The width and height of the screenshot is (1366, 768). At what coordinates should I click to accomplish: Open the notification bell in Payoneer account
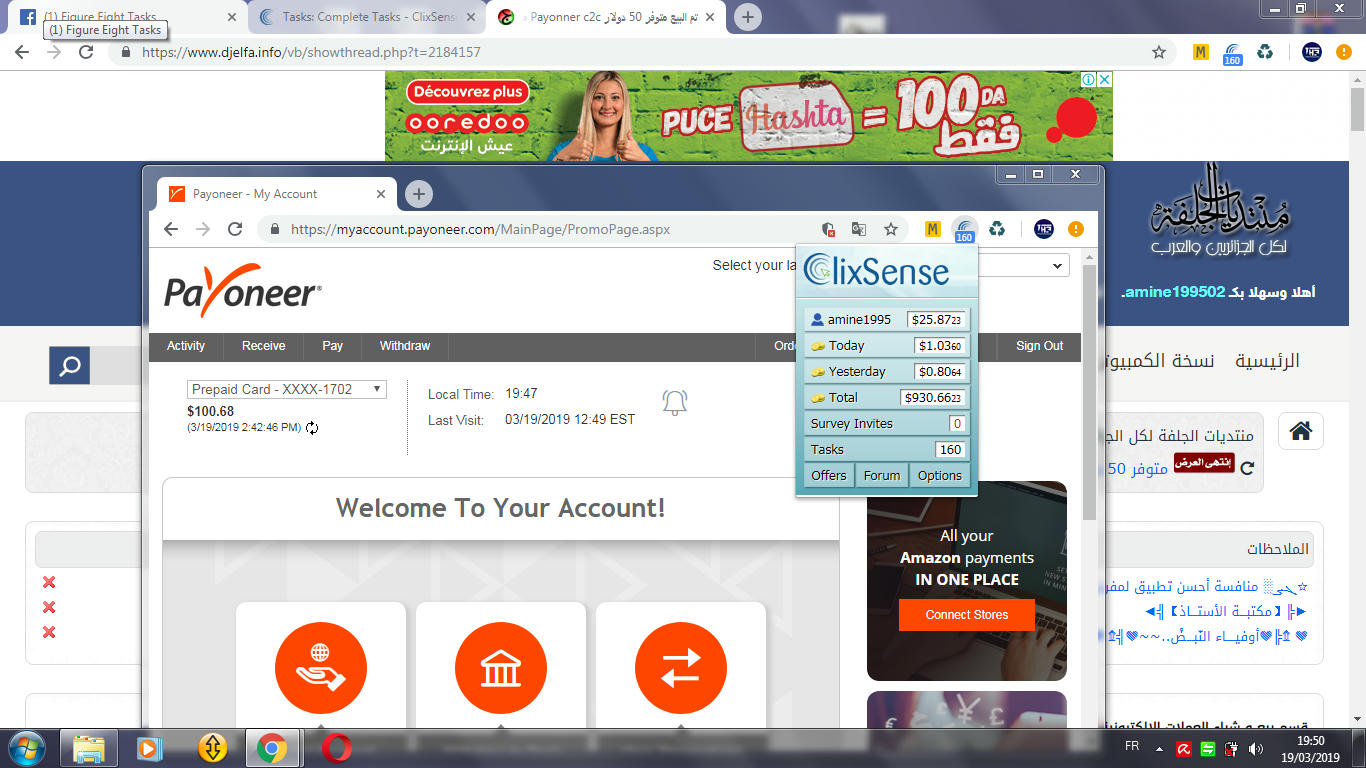[675, 402]
